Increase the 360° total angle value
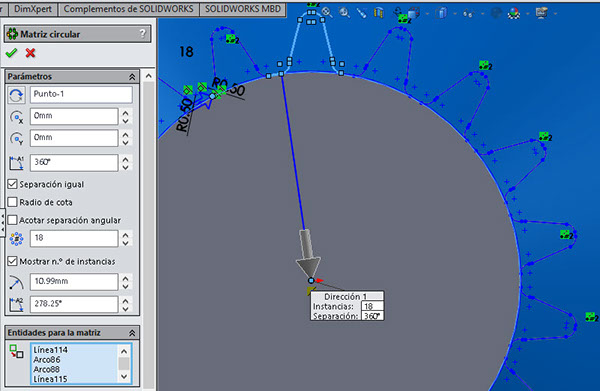This screenshot has height=391, width=600. pyautogui.click(x=126, y=159)
